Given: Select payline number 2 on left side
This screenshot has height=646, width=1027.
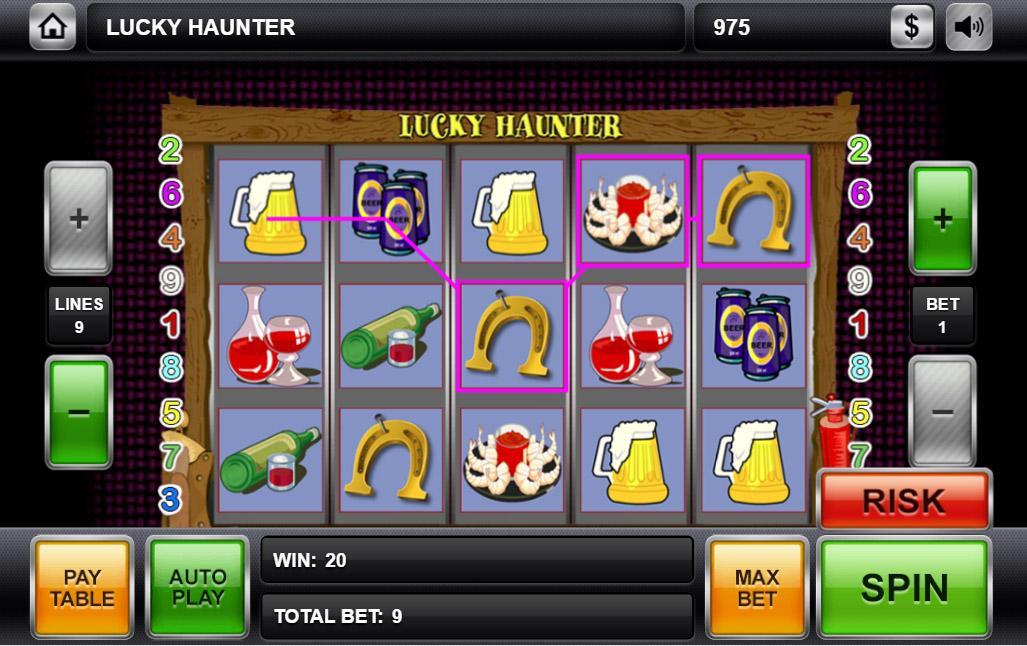Looking at the screenshot, I should pos(170,150).
